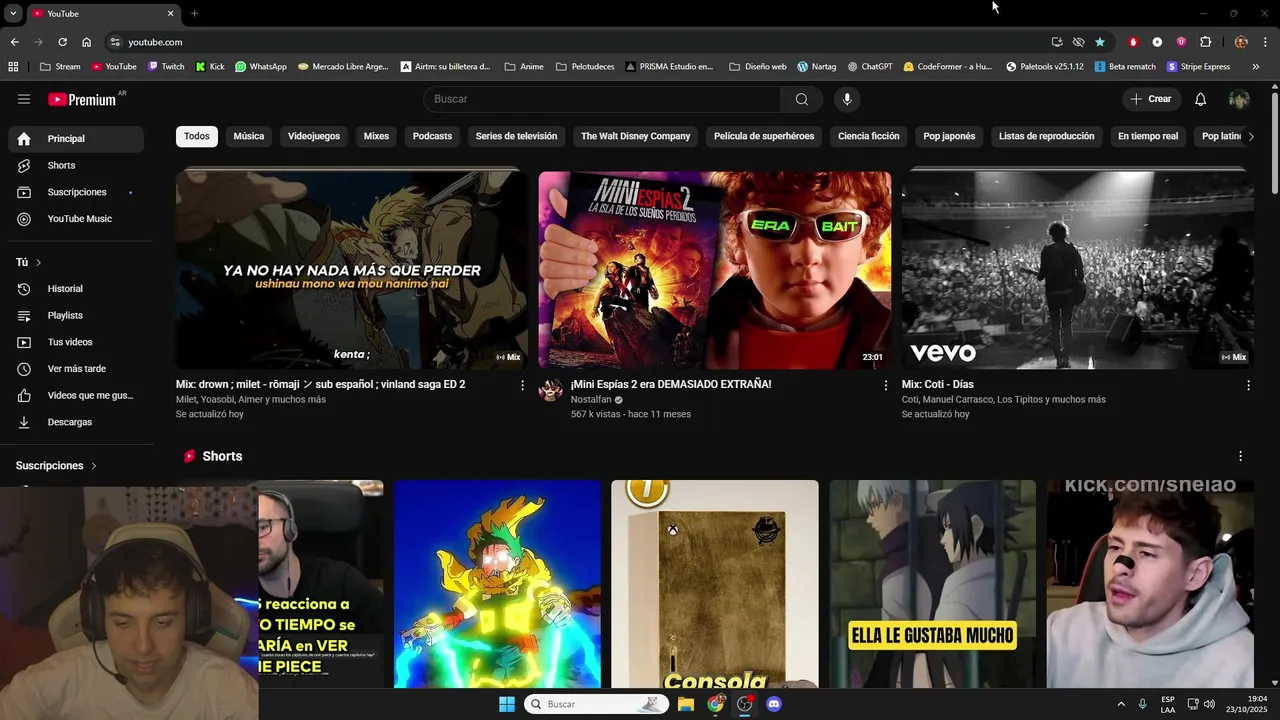This screenshot has height=720, width=1280.
Task: Open more options for Mix: Coti - Días
Action: point(1248,385)
